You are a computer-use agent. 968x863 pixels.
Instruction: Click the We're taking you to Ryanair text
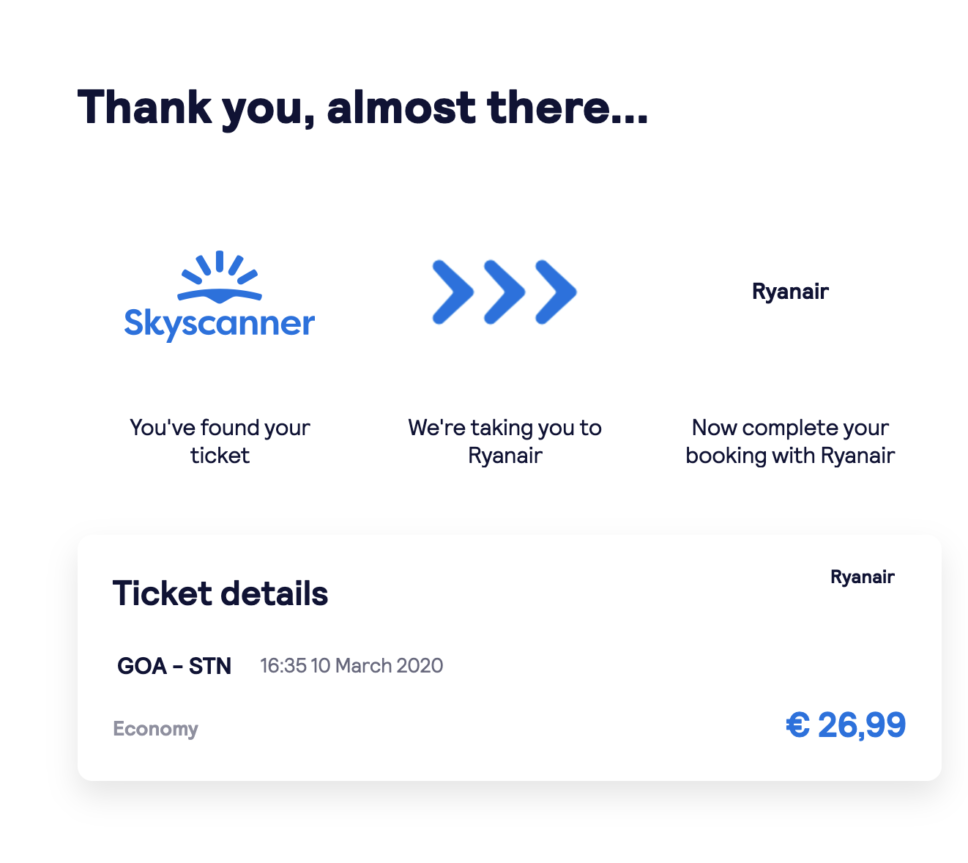pos(504,441)
